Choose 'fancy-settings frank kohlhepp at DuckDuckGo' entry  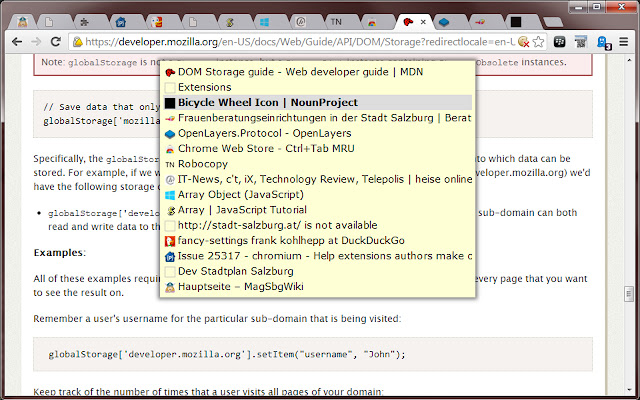318,240
